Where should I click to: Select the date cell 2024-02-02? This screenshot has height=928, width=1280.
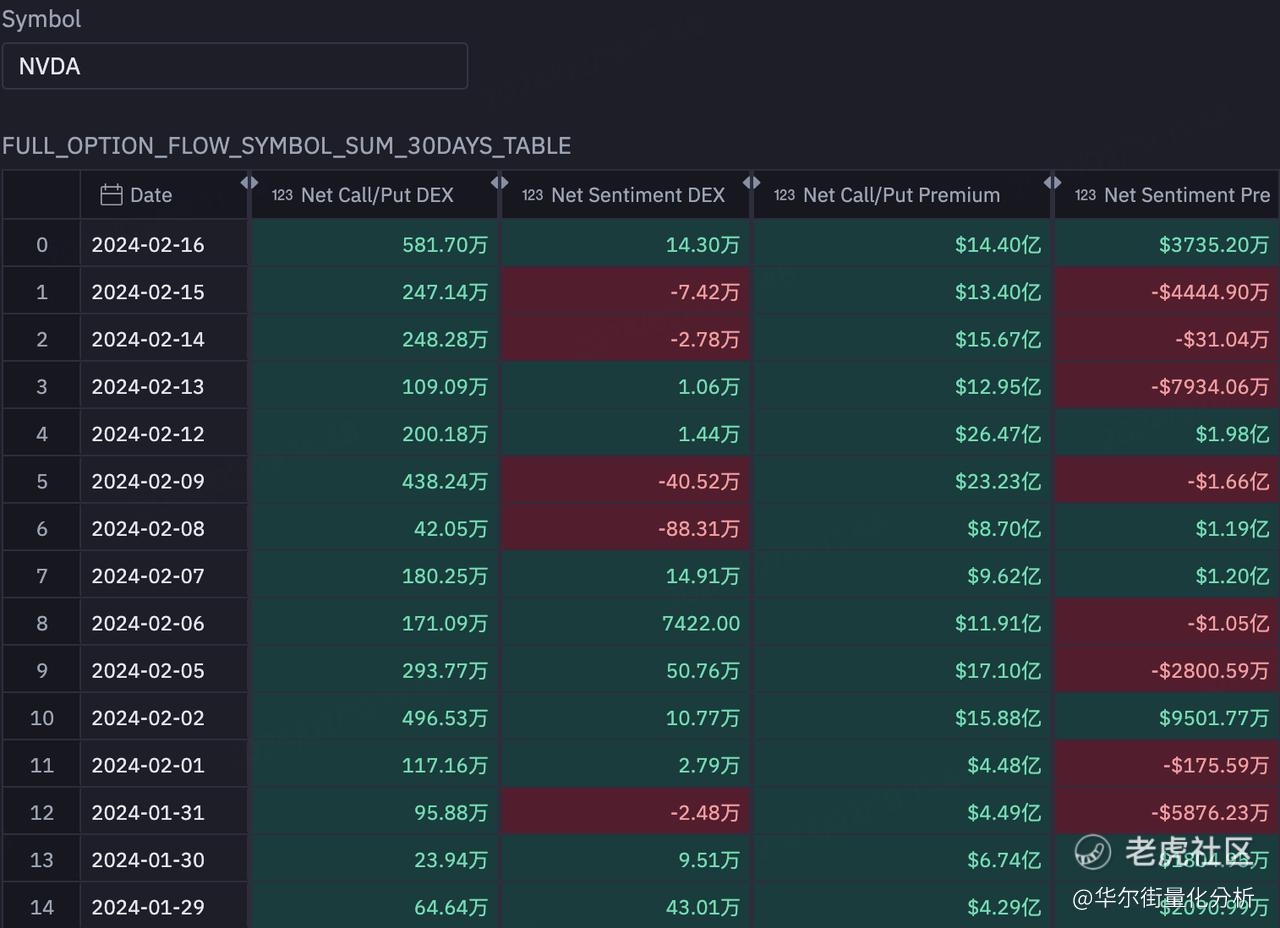coord(164,718)
